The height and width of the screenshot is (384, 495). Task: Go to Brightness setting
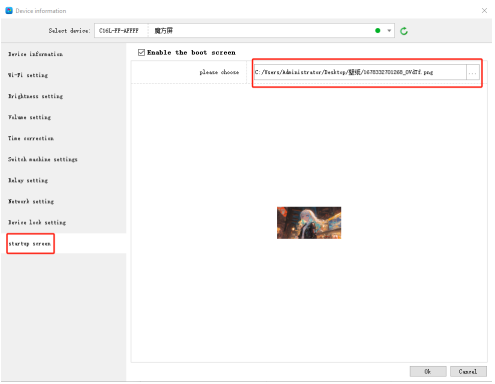click(x=35, y=96)
